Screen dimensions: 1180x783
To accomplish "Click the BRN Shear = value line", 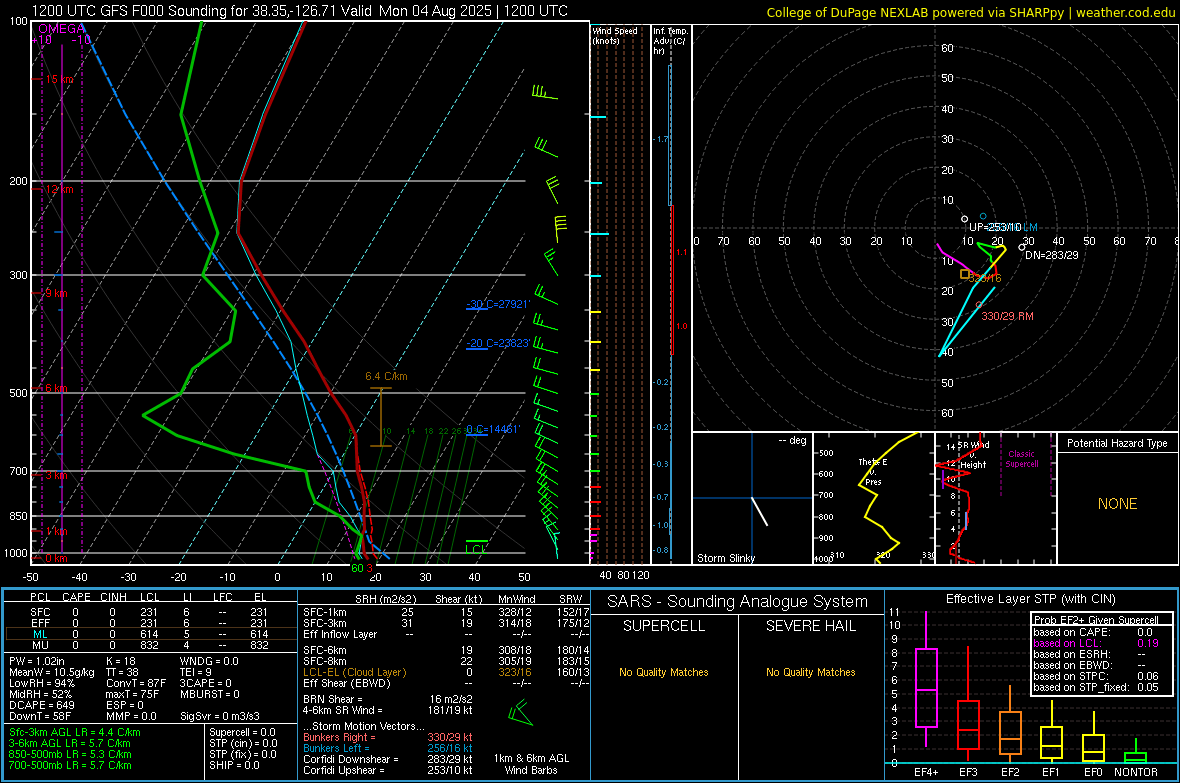I will pyautogui.click(x=388, y=699).
